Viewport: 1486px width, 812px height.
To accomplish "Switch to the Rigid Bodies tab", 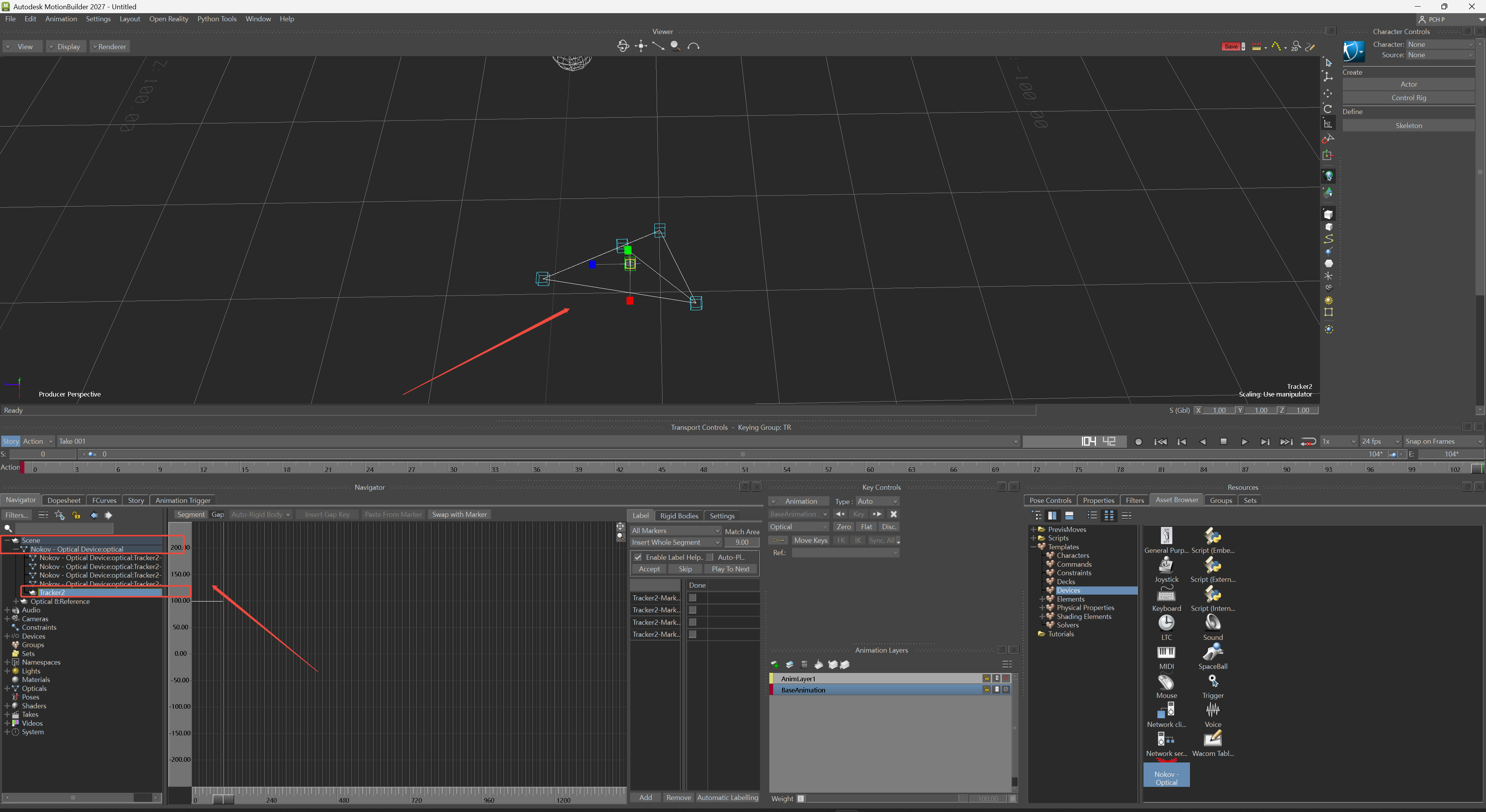I will click(679, 516).
